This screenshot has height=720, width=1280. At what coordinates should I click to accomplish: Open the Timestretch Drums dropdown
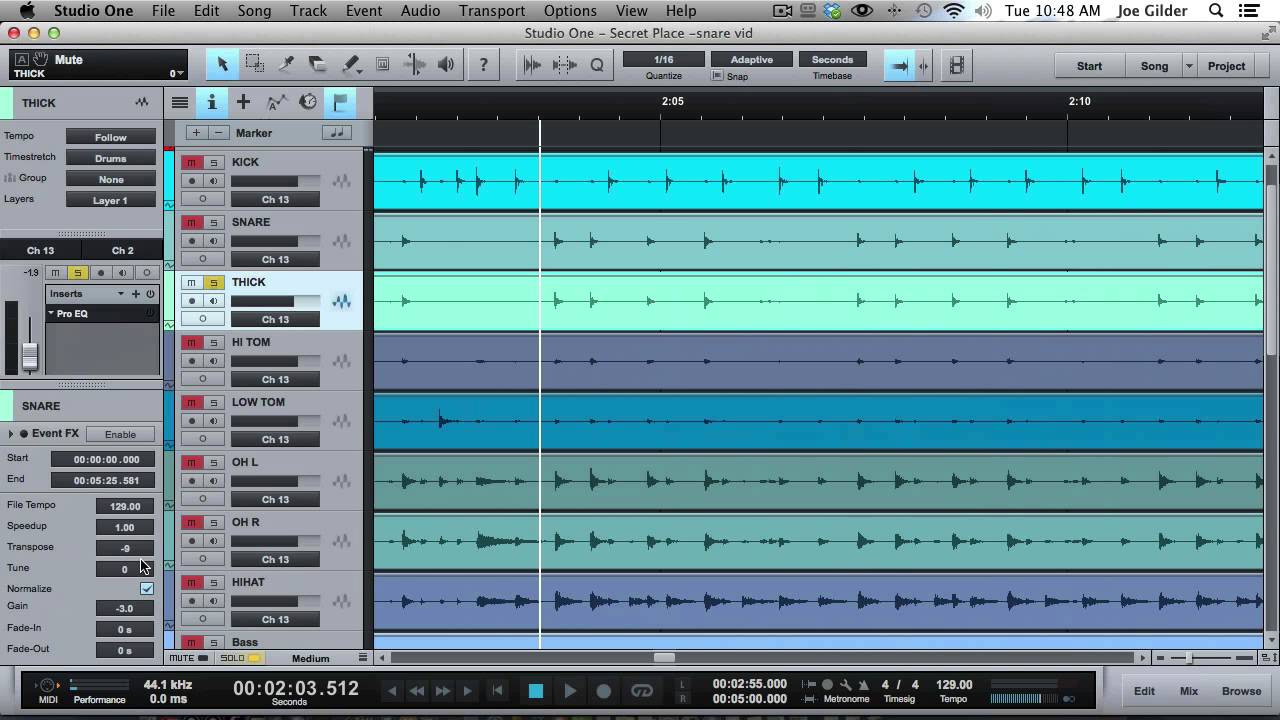point(111,158)
